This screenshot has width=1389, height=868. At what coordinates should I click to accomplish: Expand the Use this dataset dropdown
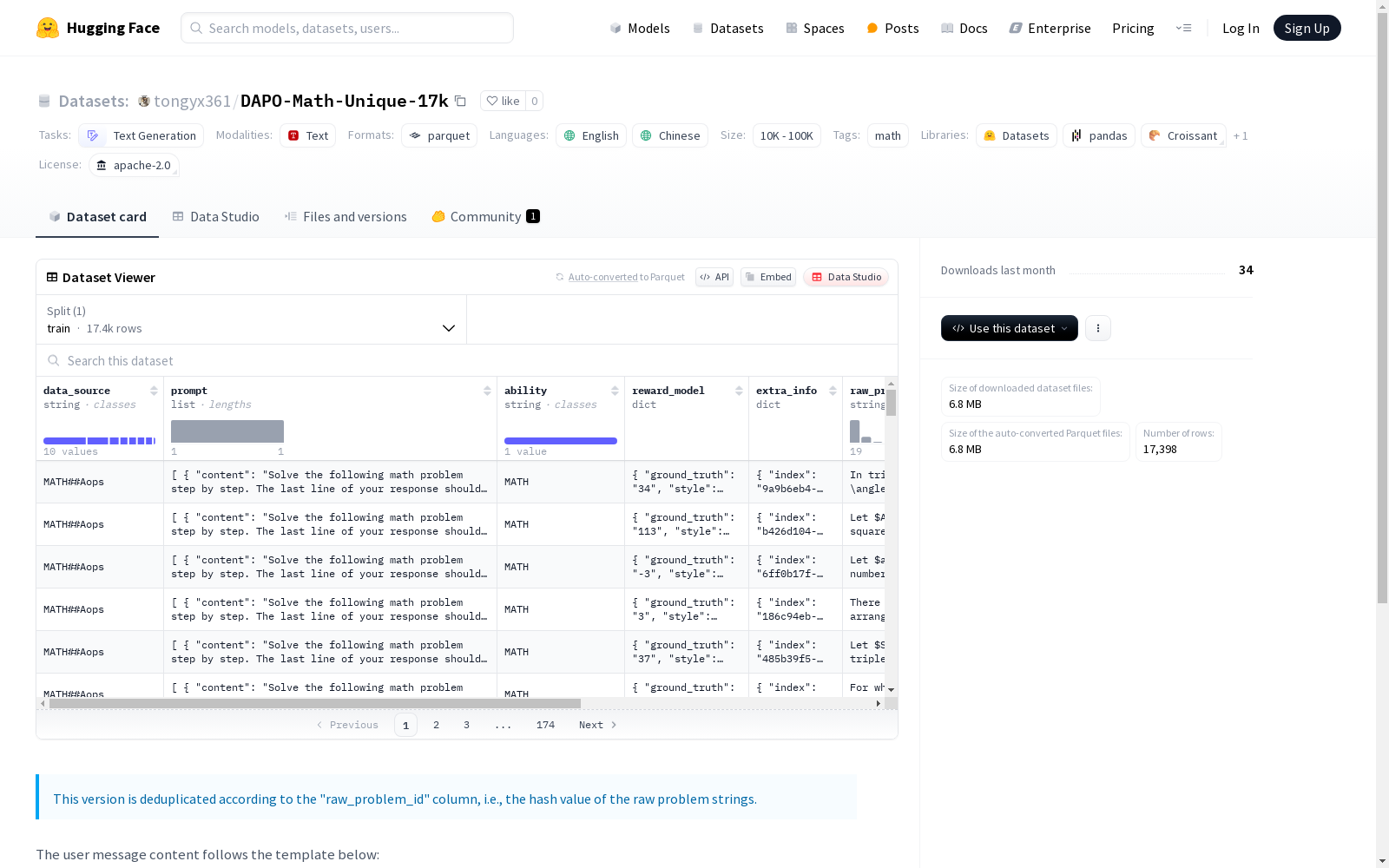[1010, 328]
